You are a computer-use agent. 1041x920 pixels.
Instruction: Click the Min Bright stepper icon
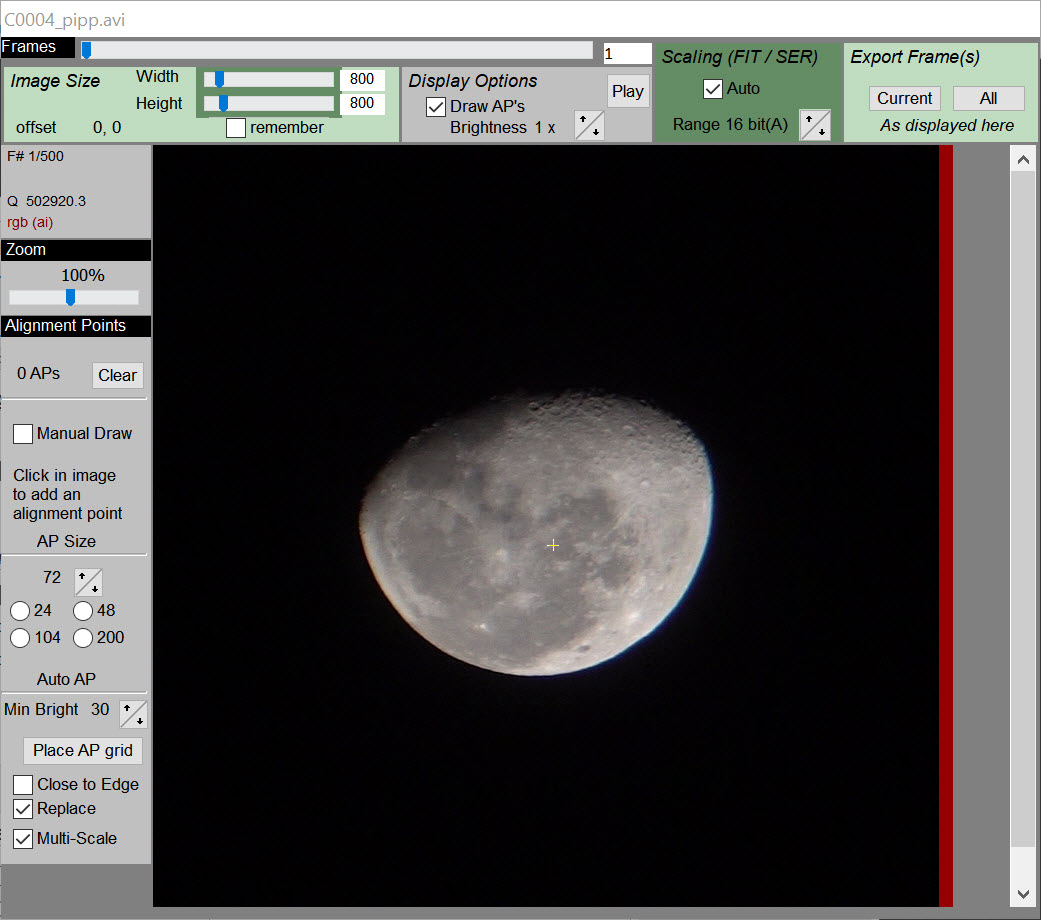click(133, 714)
